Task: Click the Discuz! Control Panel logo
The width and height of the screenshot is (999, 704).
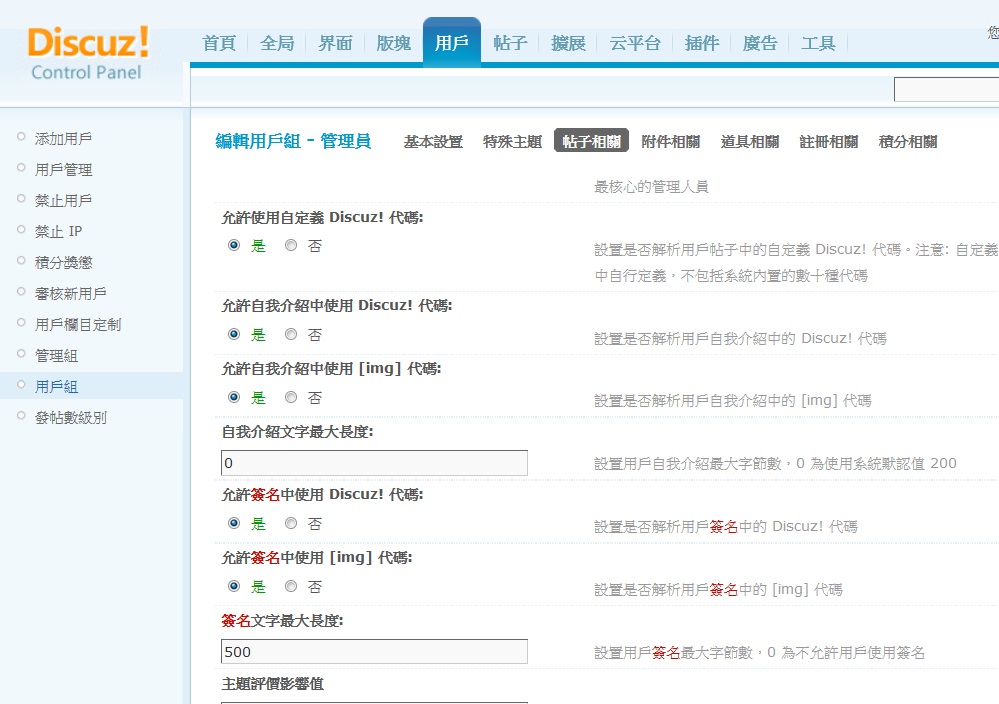Action: point(88,53)
